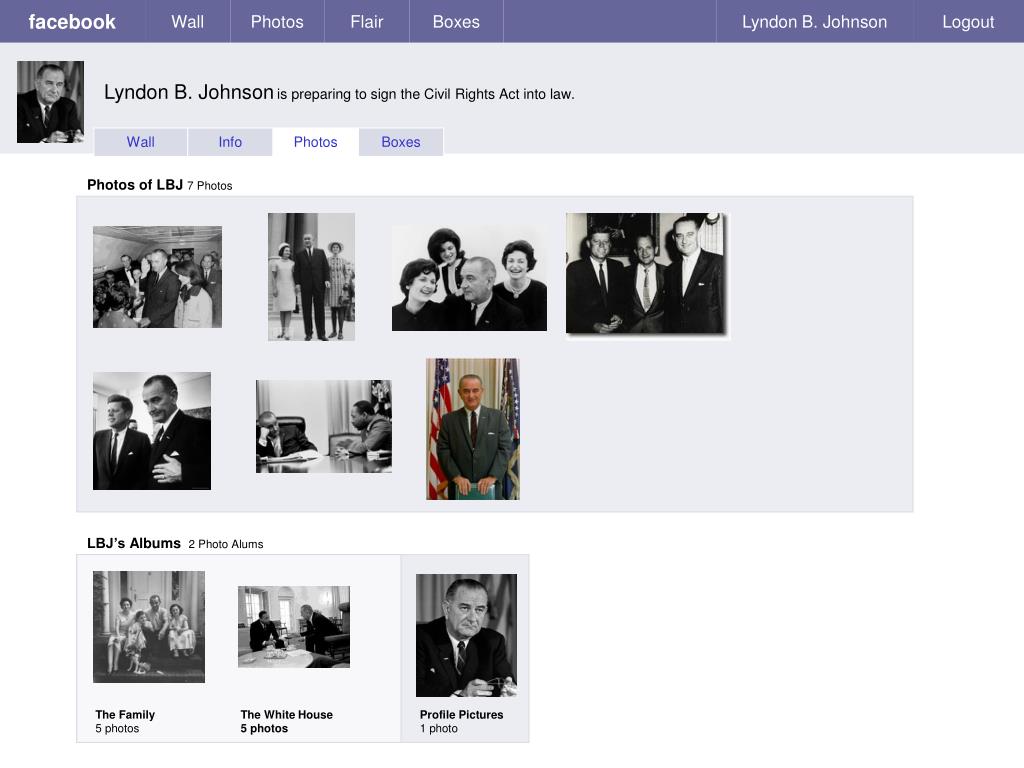This screenshot has width=1024, height=768.
Task: Select the Photos profile tab
Action: 315,142
